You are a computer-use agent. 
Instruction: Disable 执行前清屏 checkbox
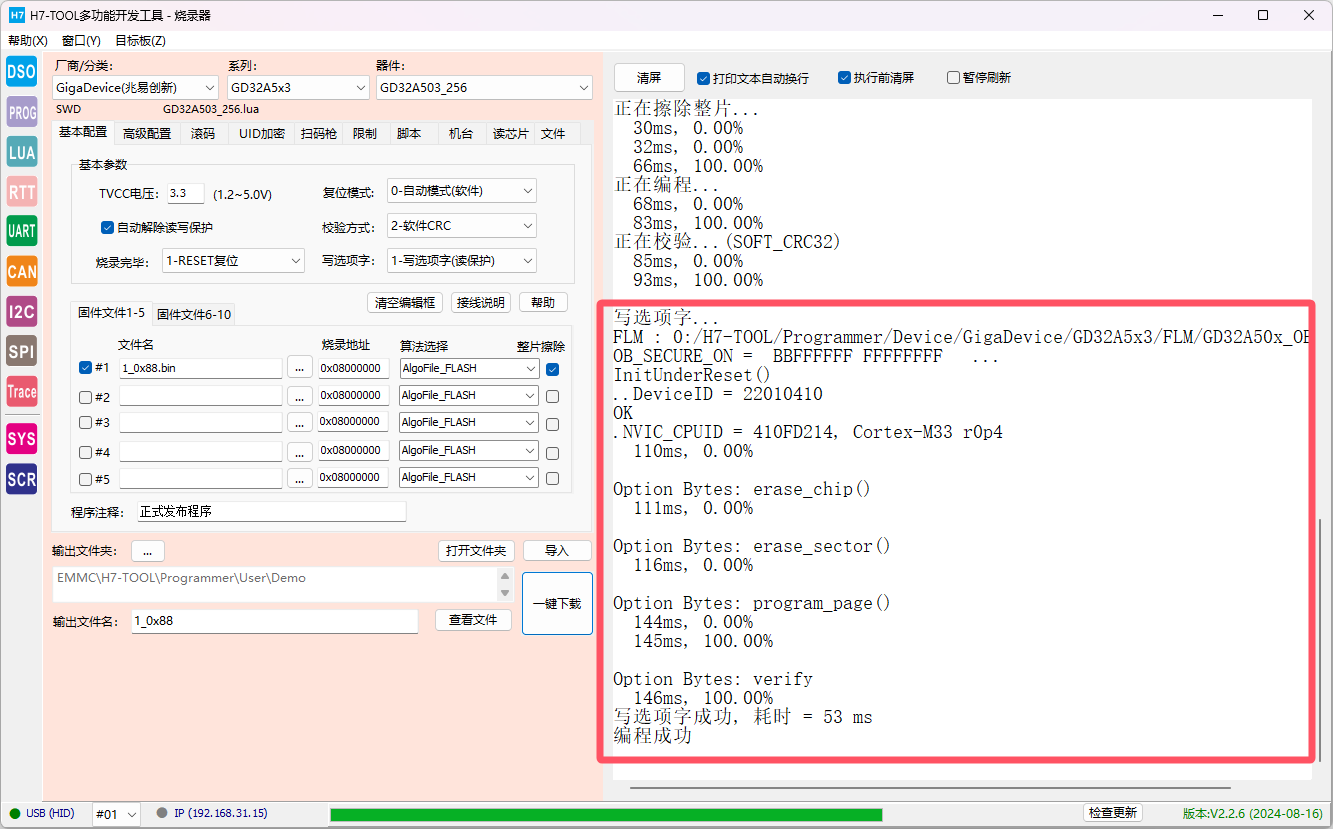pos(844,78)
